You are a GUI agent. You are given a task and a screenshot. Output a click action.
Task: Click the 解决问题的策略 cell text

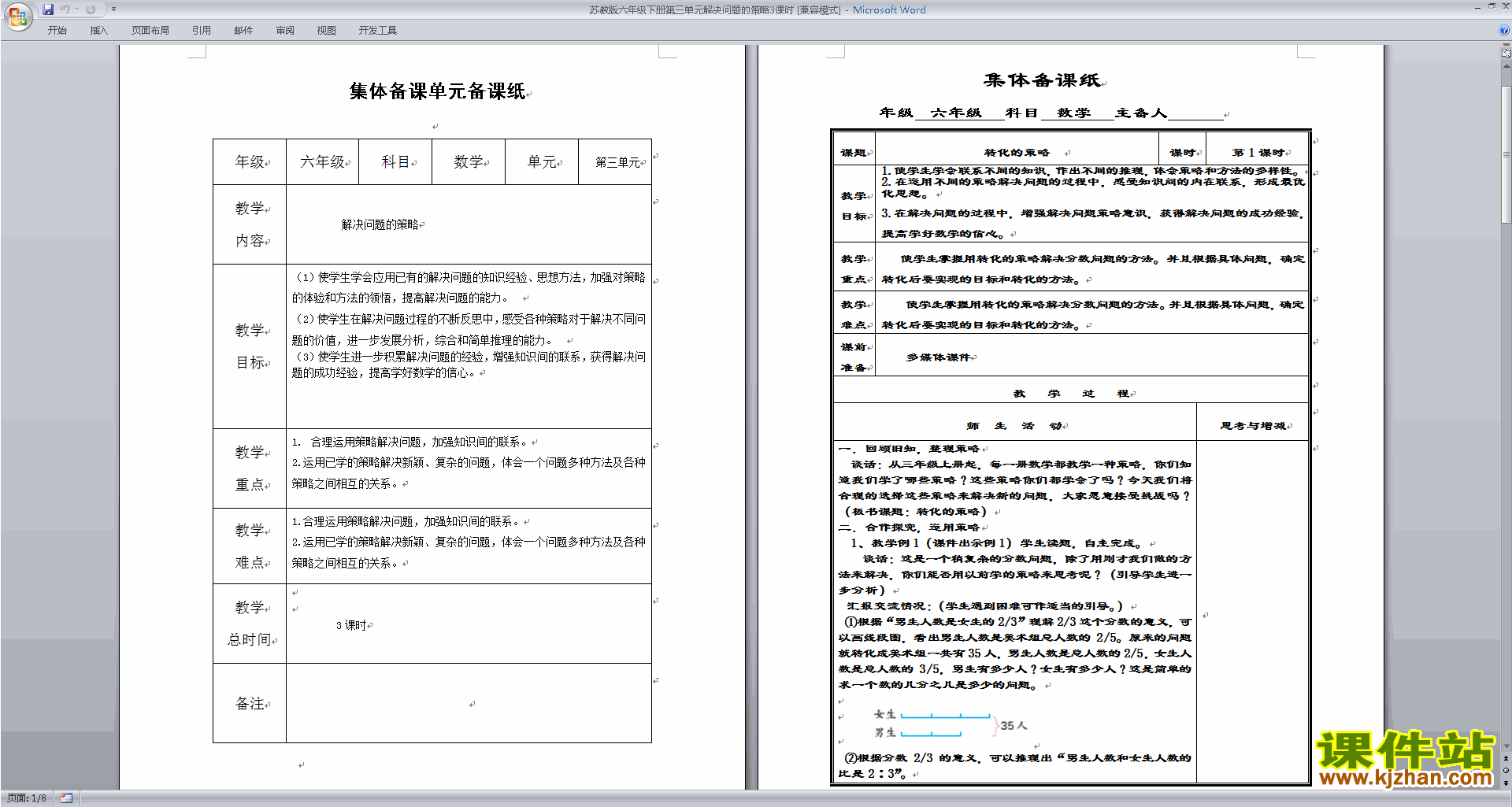pos(380,225)
